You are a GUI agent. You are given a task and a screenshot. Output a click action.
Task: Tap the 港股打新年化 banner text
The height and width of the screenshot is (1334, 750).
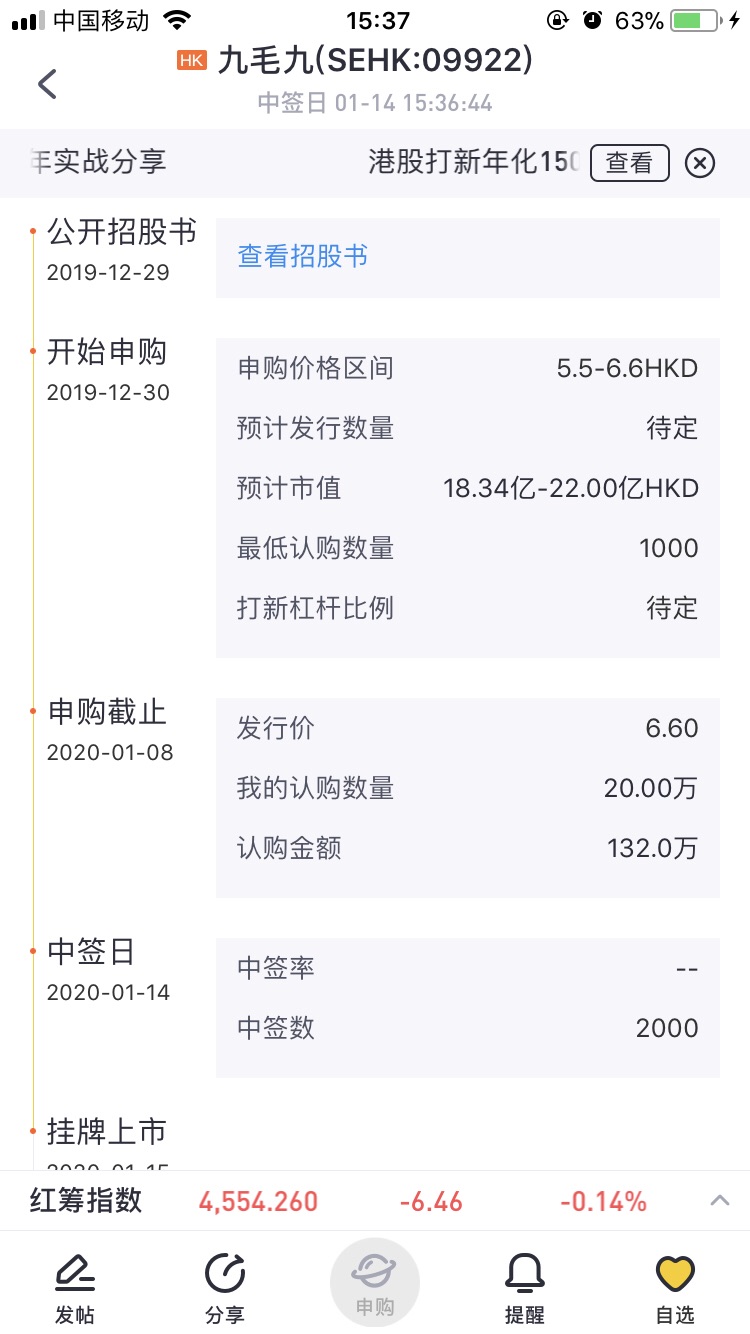[474, 162]
